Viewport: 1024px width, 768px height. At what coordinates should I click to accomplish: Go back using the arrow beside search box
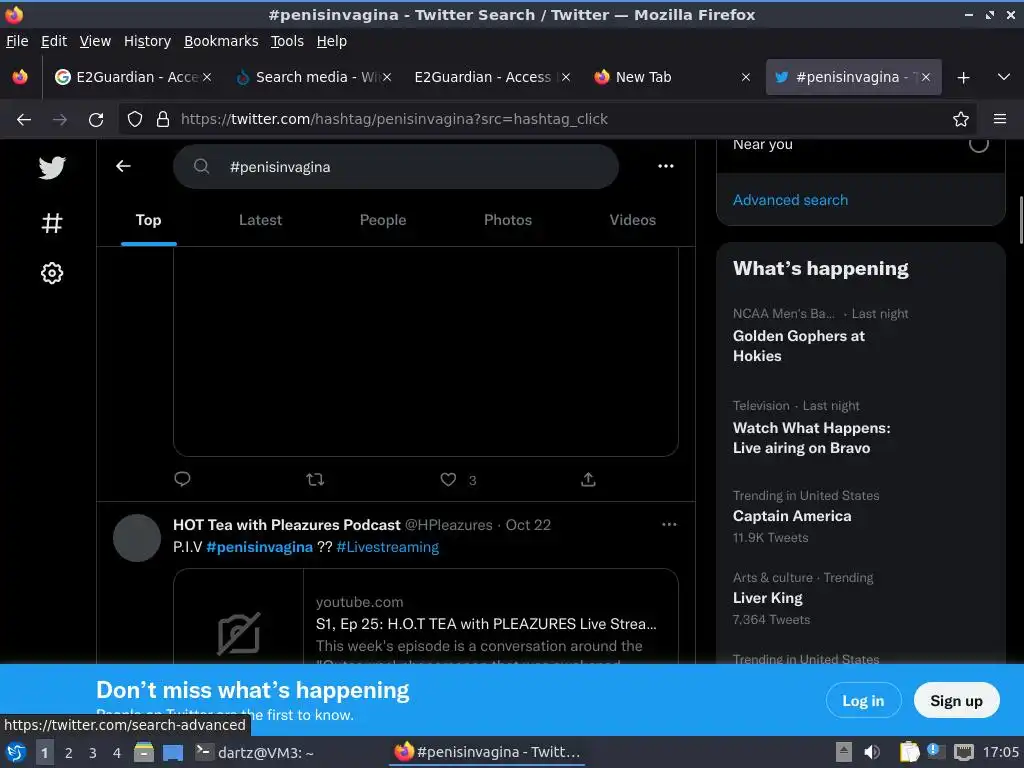pyautogui.click(x=123, y=167)
